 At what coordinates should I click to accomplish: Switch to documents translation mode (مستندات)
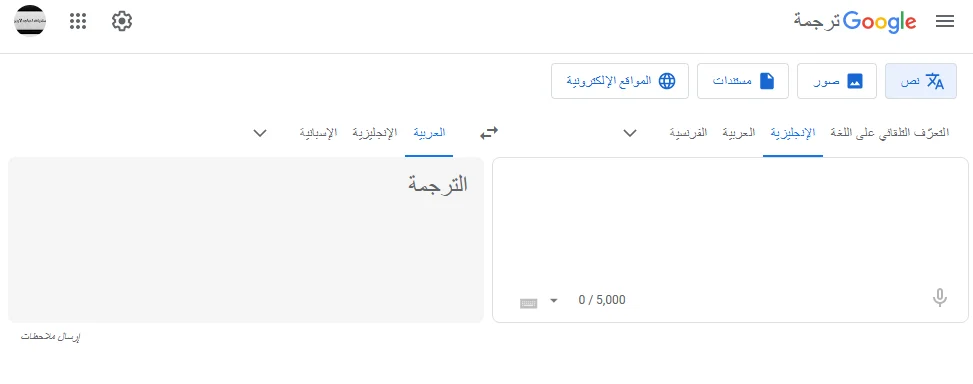pyautogui.click(x=743, y=81)
